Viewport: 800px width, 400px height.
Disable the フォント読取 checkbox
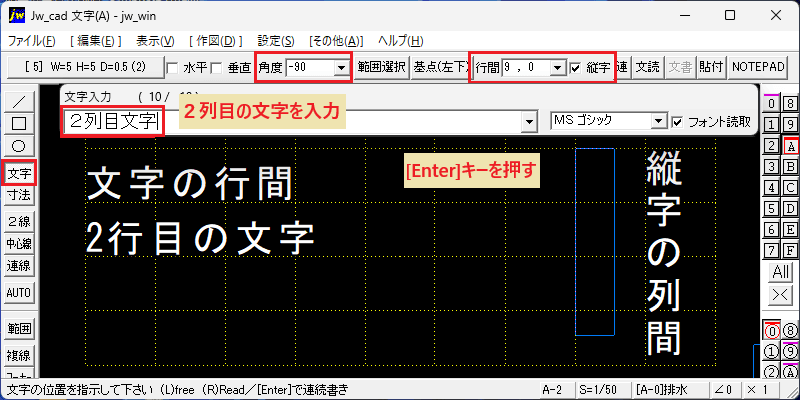[x=677, y=122]
